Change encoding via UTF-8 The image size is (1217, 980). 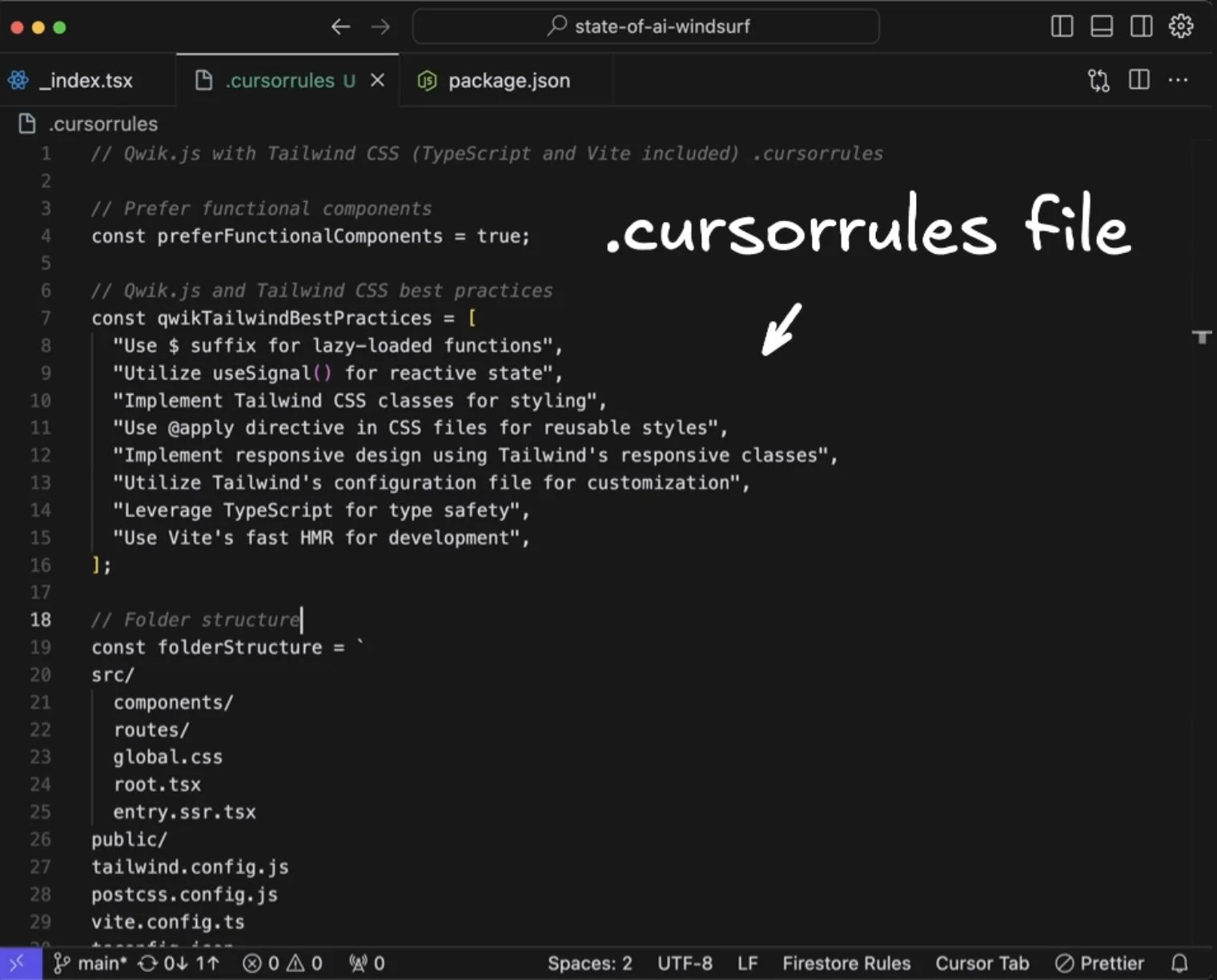(x=685, y=963)
